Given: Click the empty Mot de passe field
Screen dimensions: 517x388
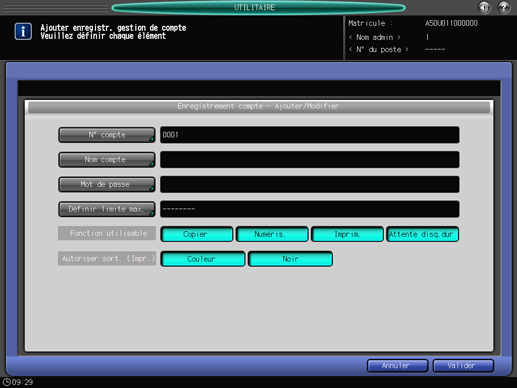Looking at the screenshot, I should (x=310, y=184).
